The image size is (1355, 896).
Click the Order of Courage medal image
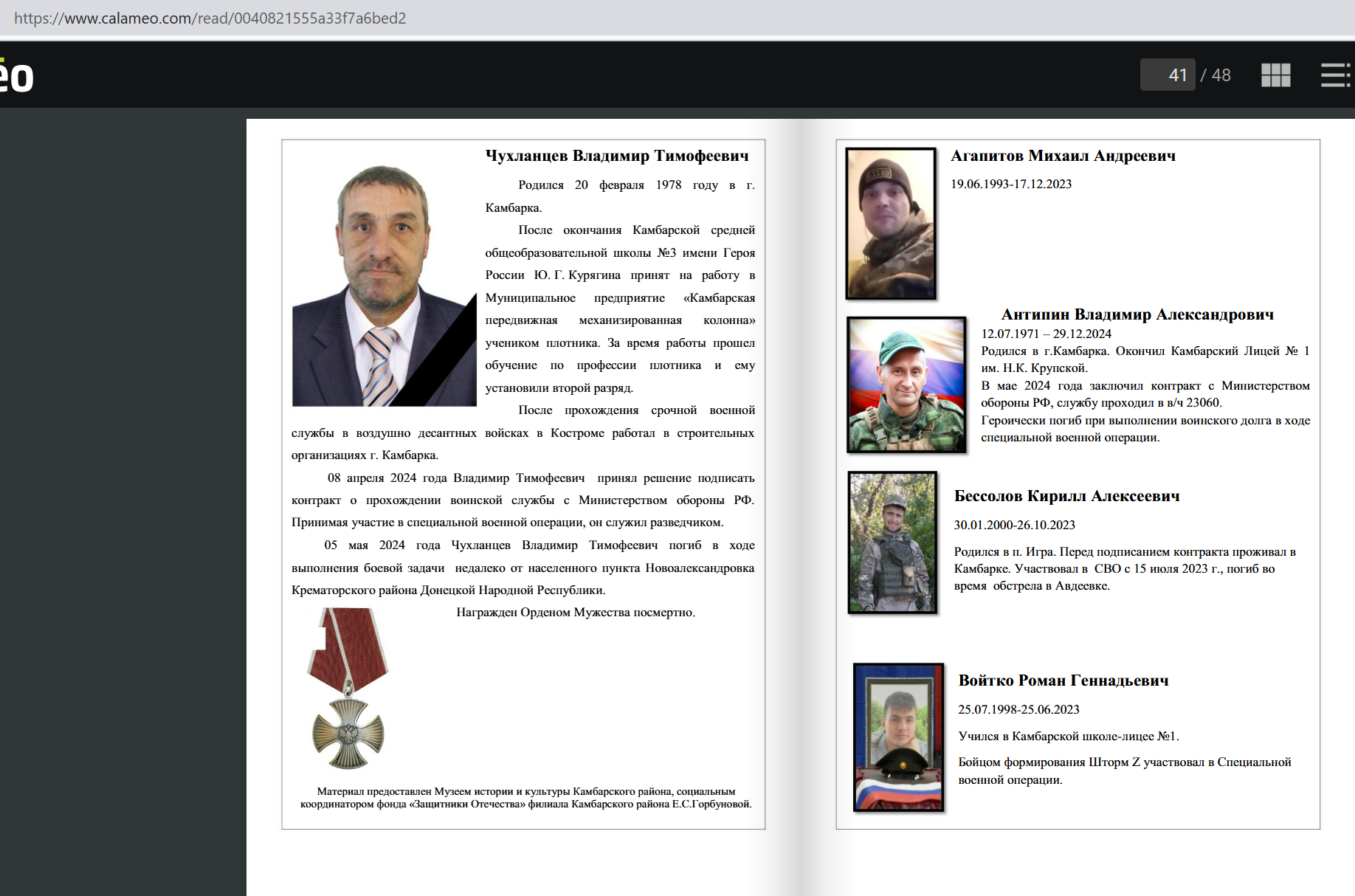348,688
